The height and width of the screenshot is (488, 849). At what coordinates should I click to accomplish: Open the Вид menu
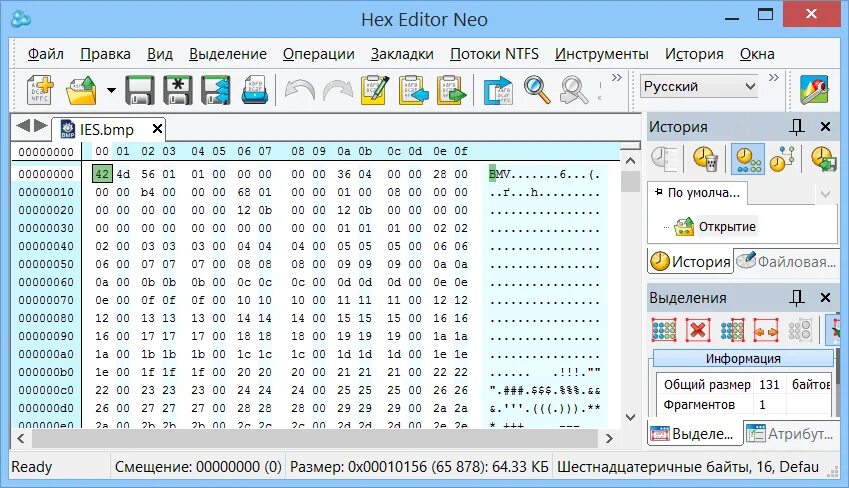point(160,54)
